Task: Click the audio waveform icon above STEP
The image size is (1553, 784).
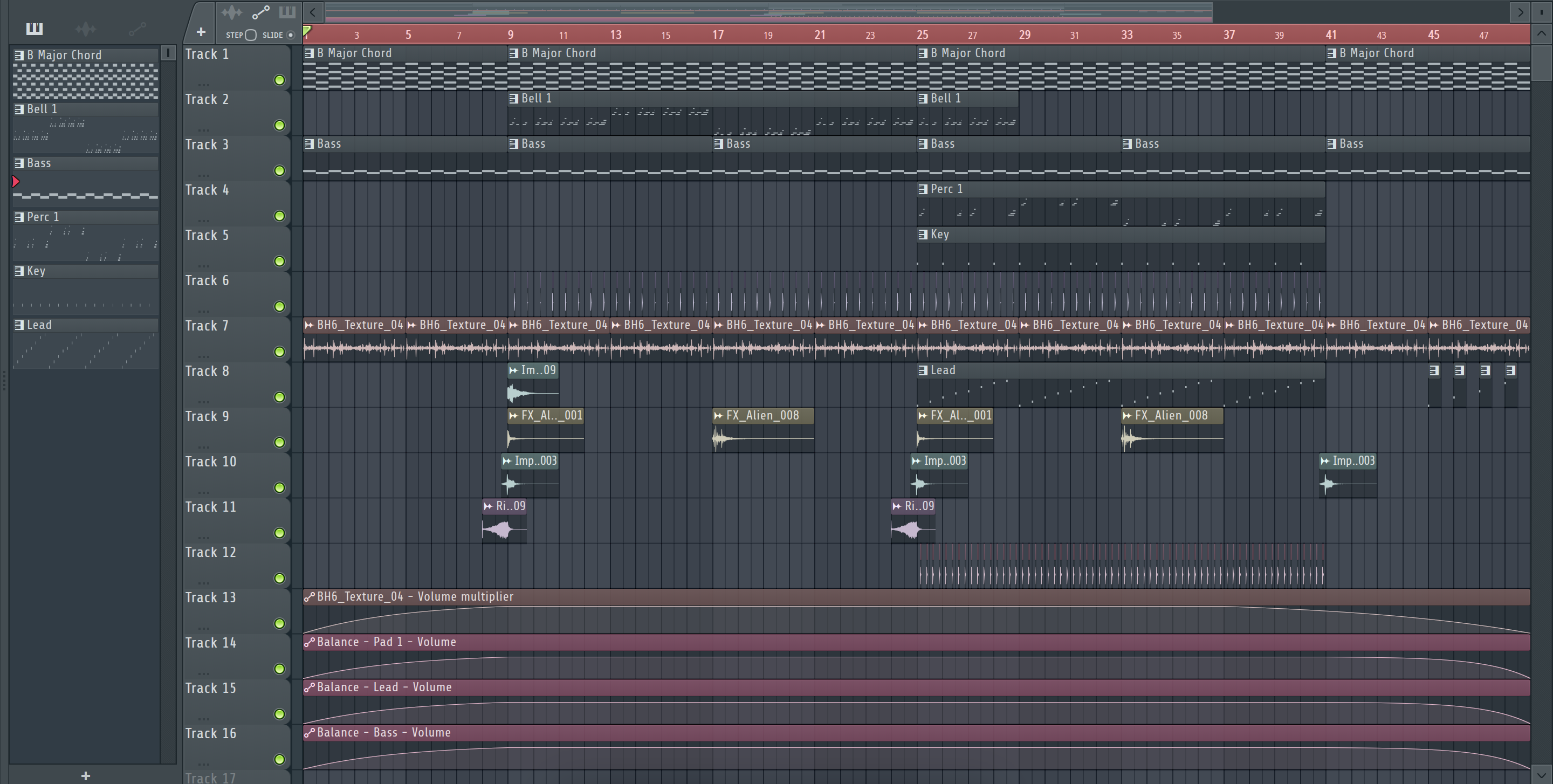Action: pos(231,12)
